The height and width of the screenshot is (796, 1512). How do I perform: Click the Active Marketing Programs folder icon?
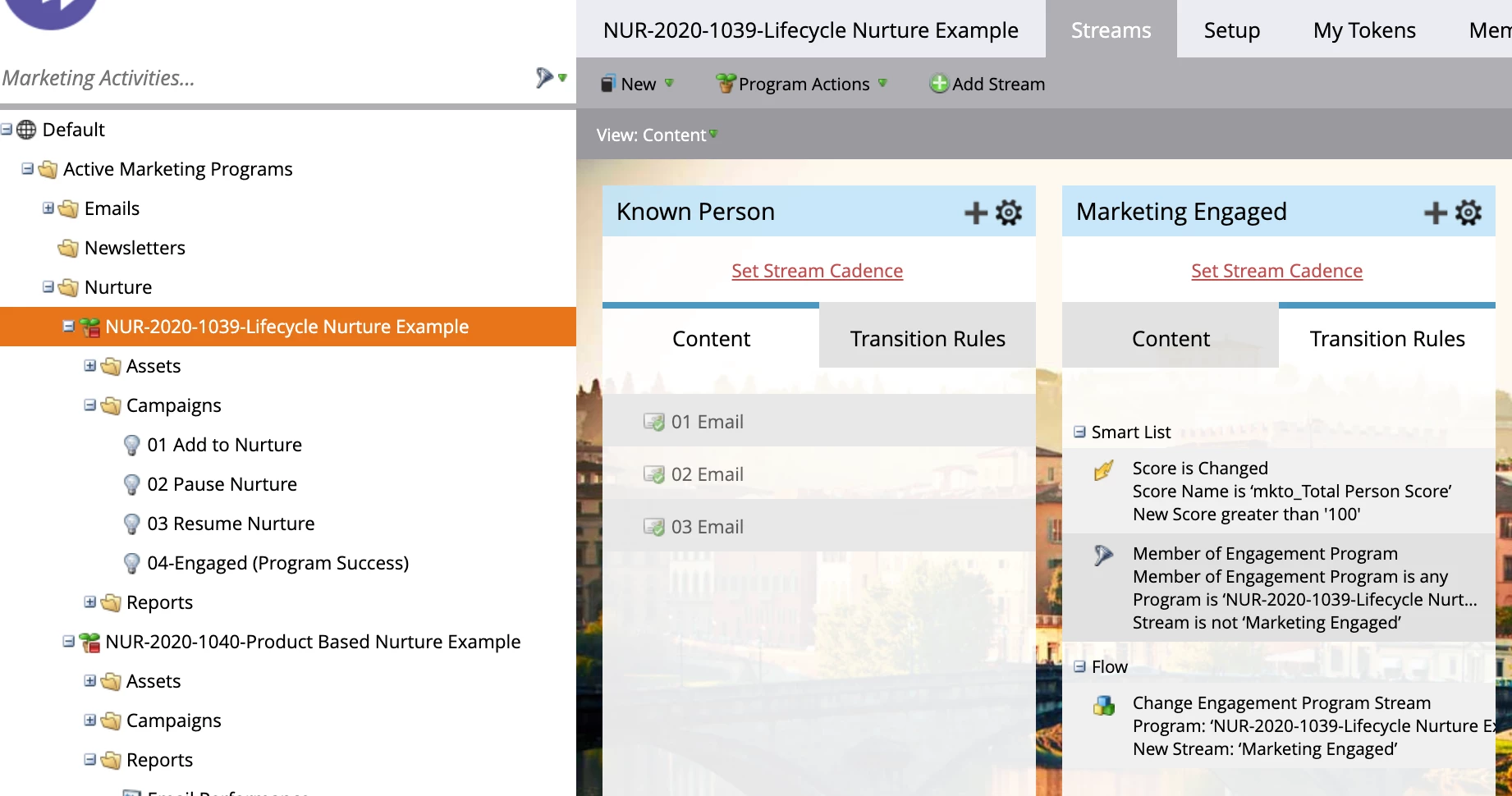pyautogui.click(x=48, y=169)
